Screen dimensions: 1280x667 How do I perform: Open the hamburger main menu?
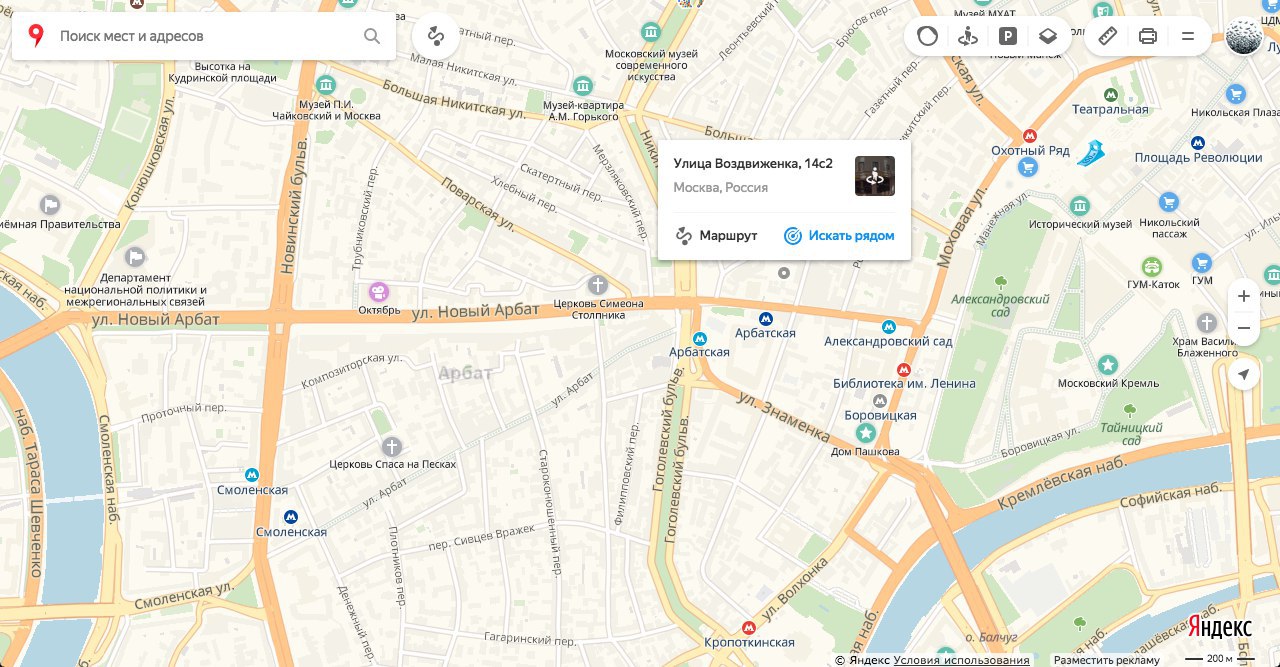pos(1188,37)
